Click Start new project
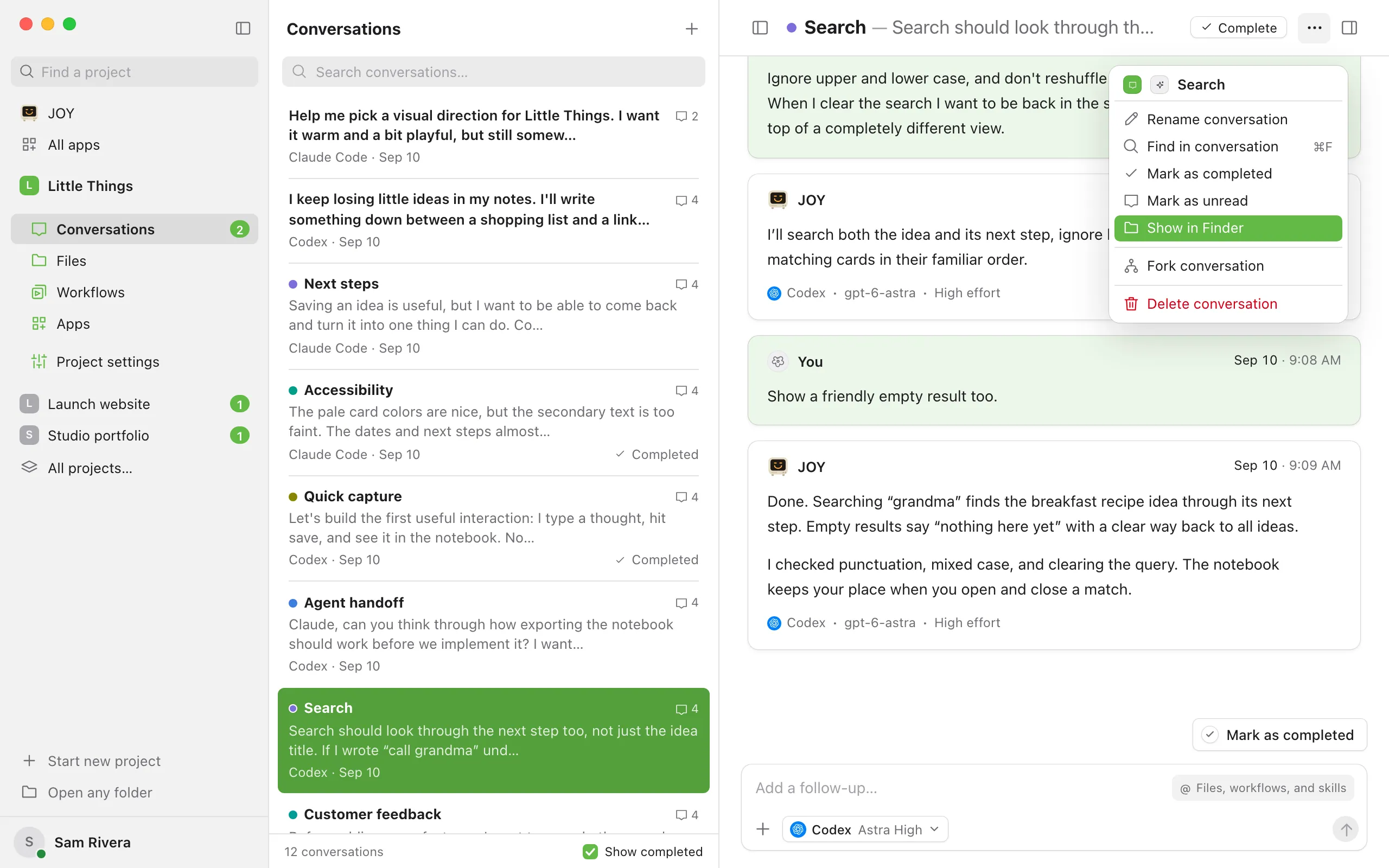The image size is (1389, 868). 135,761
